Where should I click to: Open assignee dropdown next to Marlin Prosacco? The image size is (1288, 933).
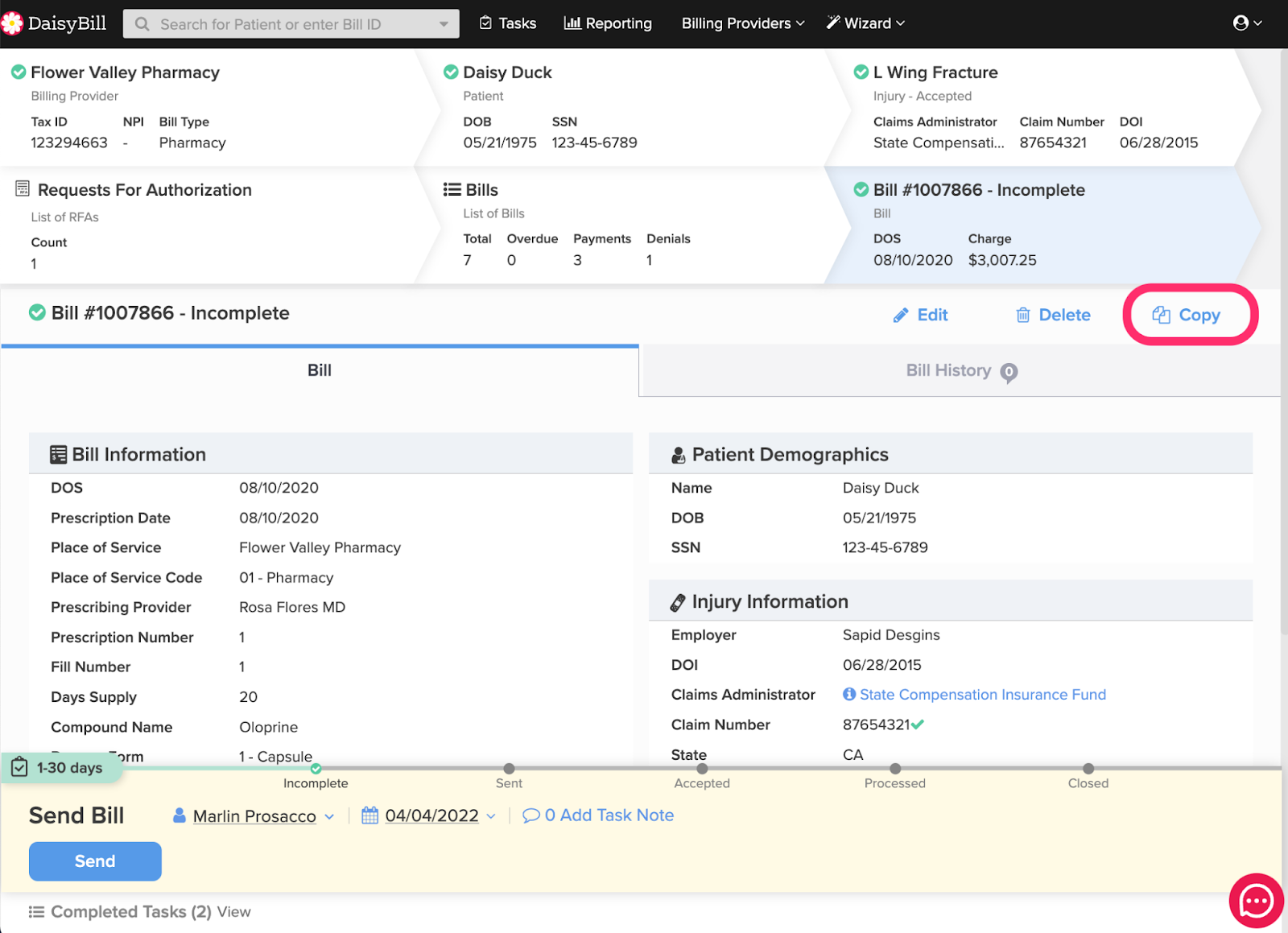(329, 816)
